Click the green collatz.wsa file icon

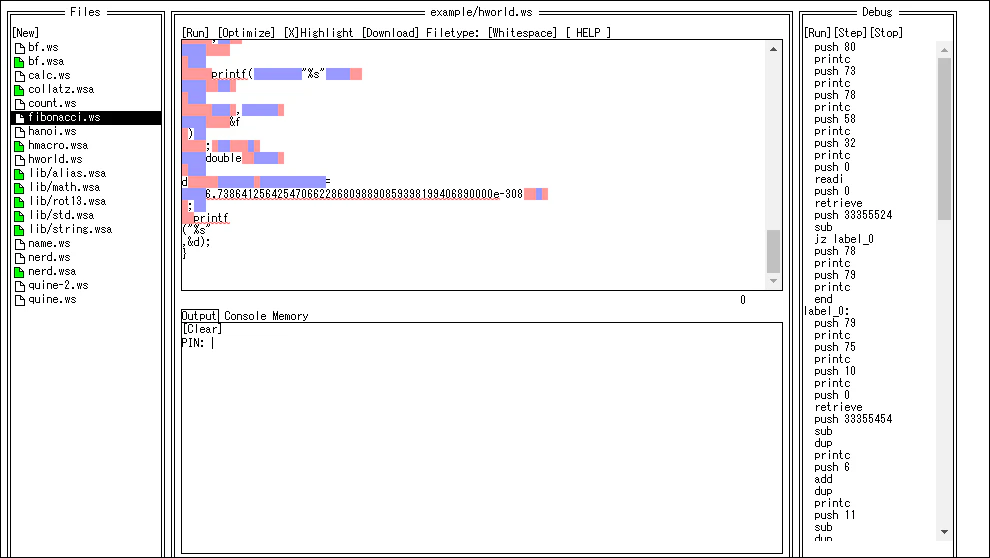(x=20, y=90)
